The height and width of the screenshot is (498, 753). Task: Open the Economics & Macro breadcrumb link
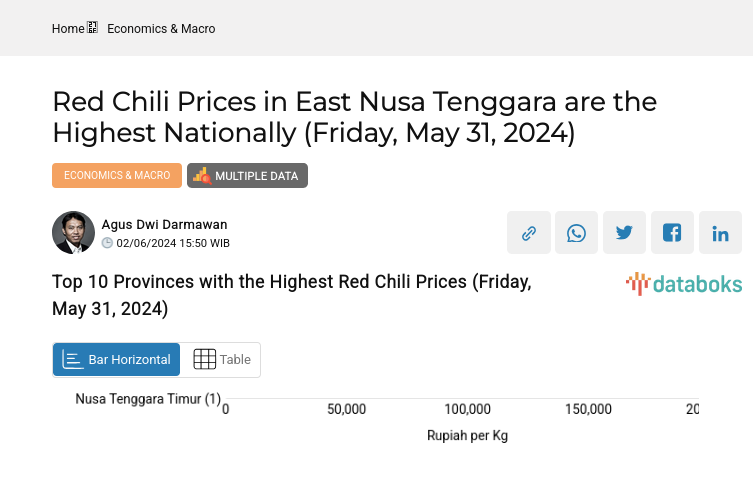click(161, 29)
